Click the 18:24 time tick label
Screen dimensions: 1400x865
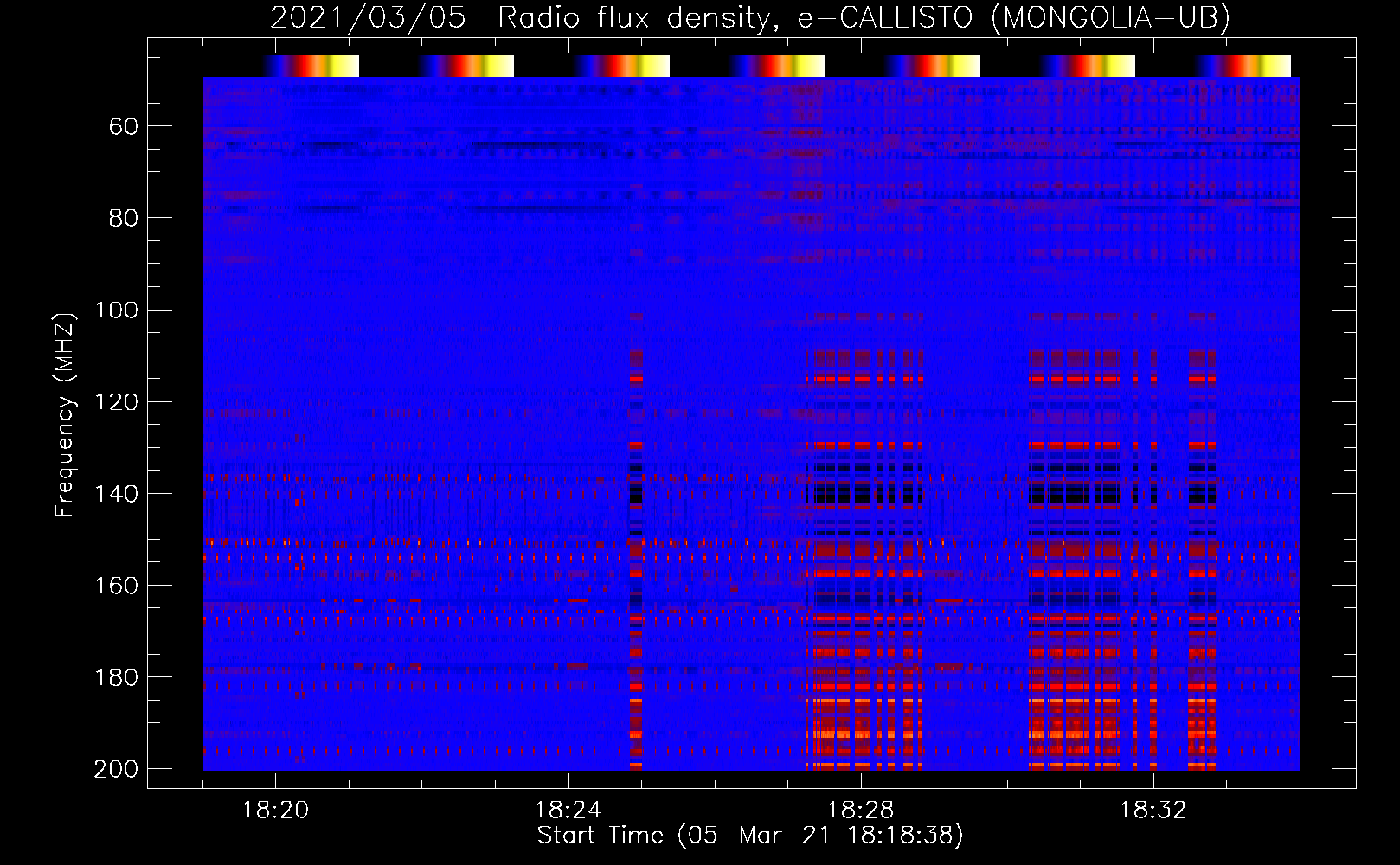point(568,811)
